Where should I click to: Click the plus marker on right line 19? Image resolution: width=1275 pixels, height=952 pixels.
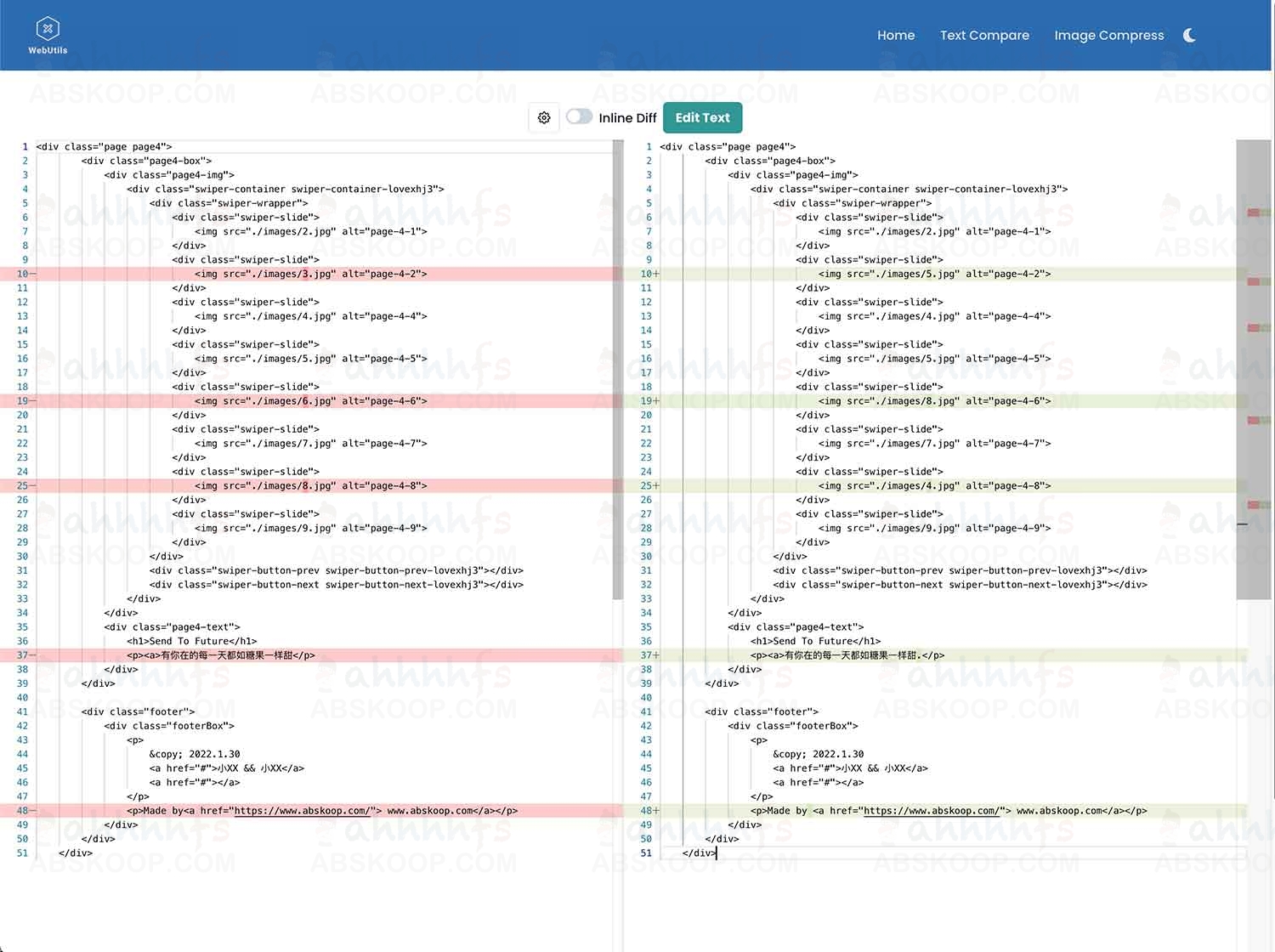656,401
